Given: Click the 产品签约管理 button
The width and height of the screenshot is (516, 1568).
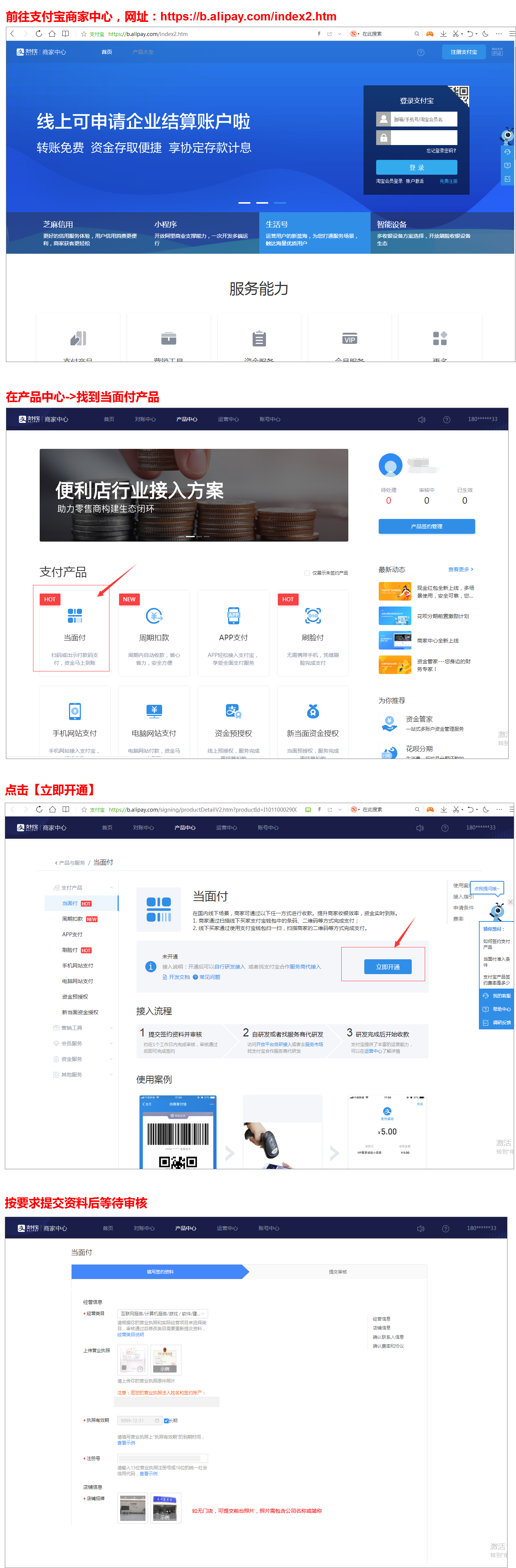Looking at the screenshot, I should click(427, 526).
